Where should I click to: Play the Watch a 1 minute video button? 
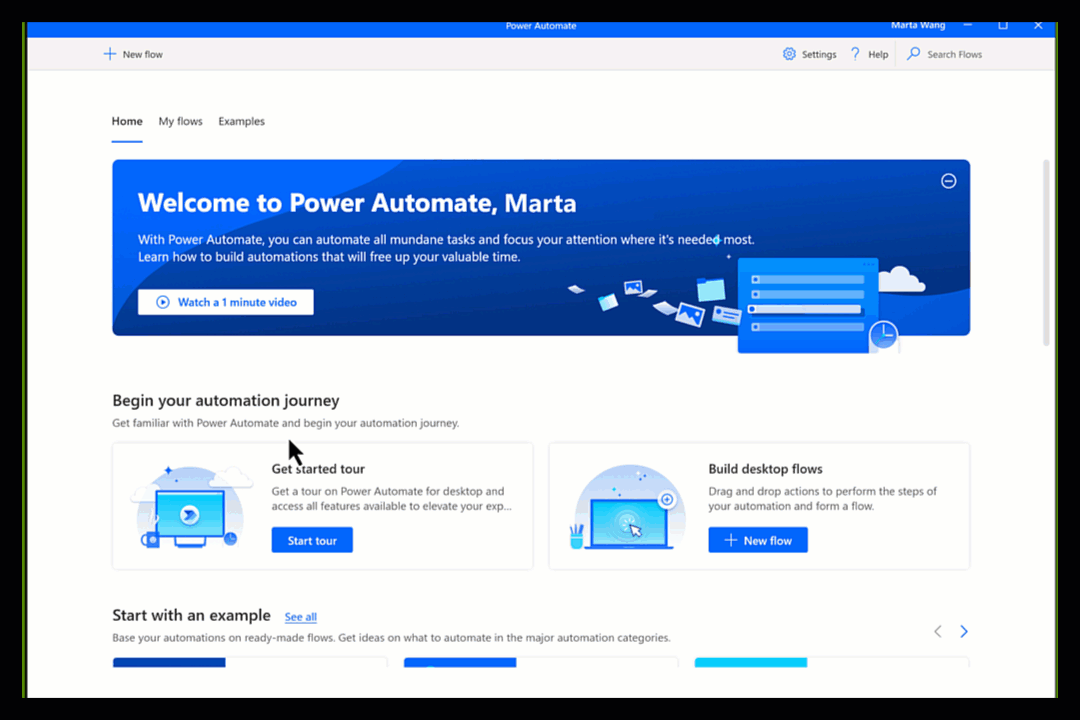pyautogui.click(x=225, y=302)
